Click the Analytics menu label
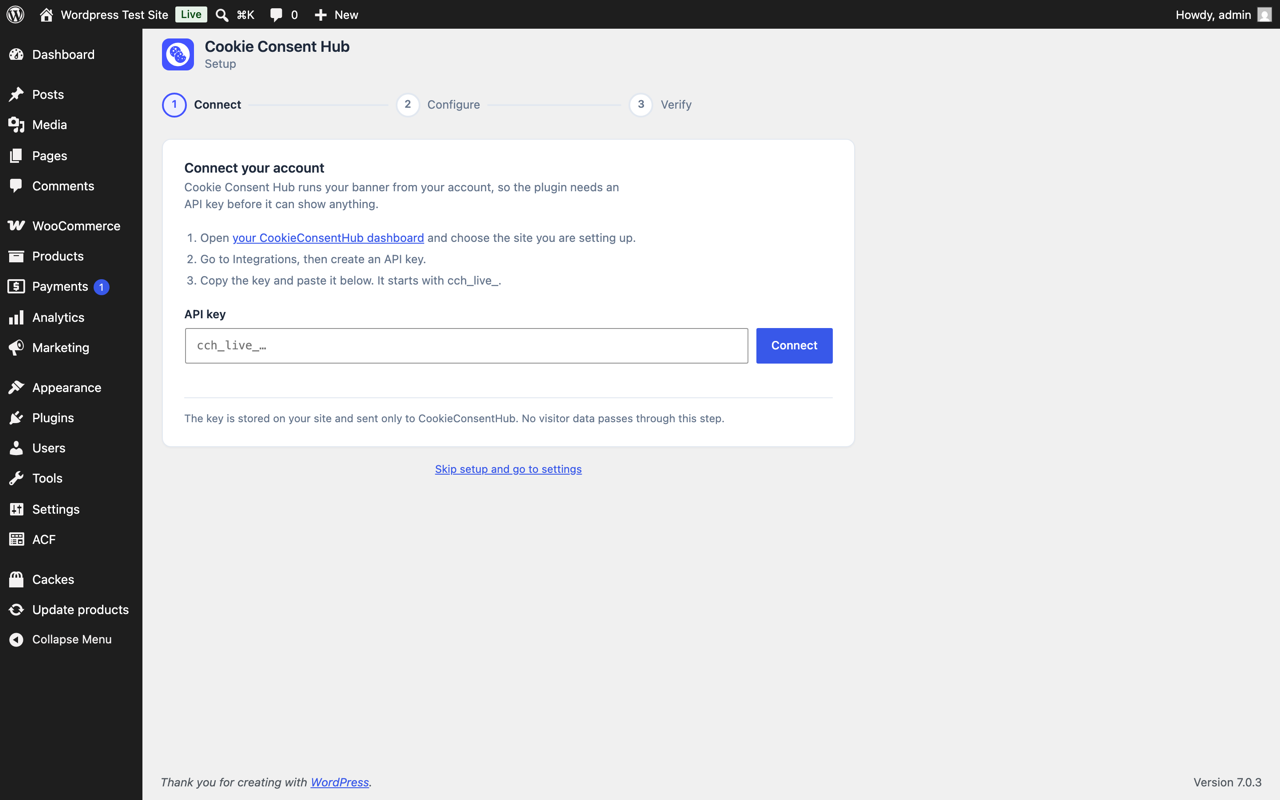1280x800 pixels. pyautogui.click(x=58, y=317)
